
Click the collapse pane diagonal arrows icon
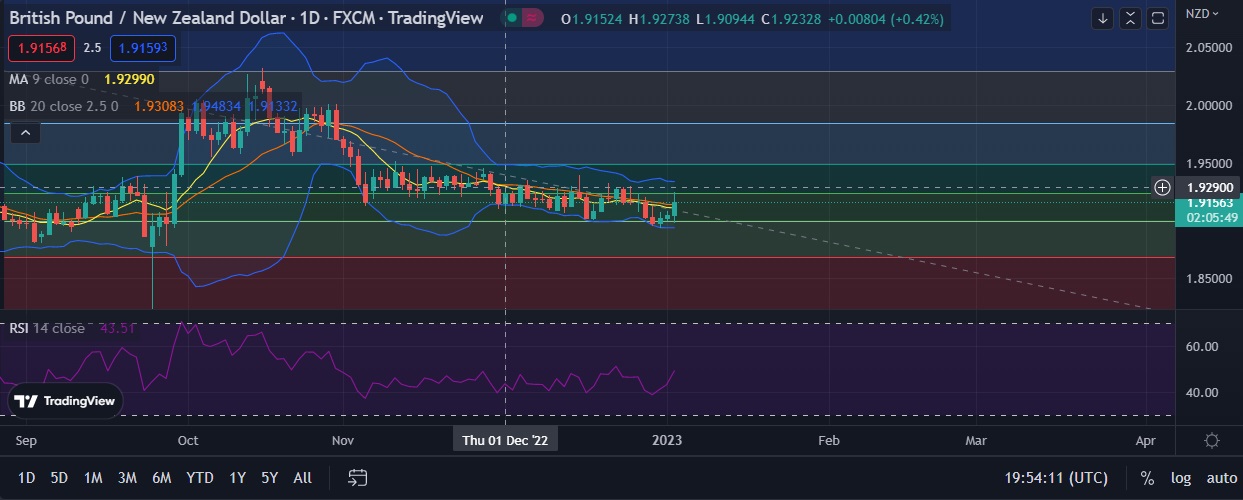tap(1131, 18)
